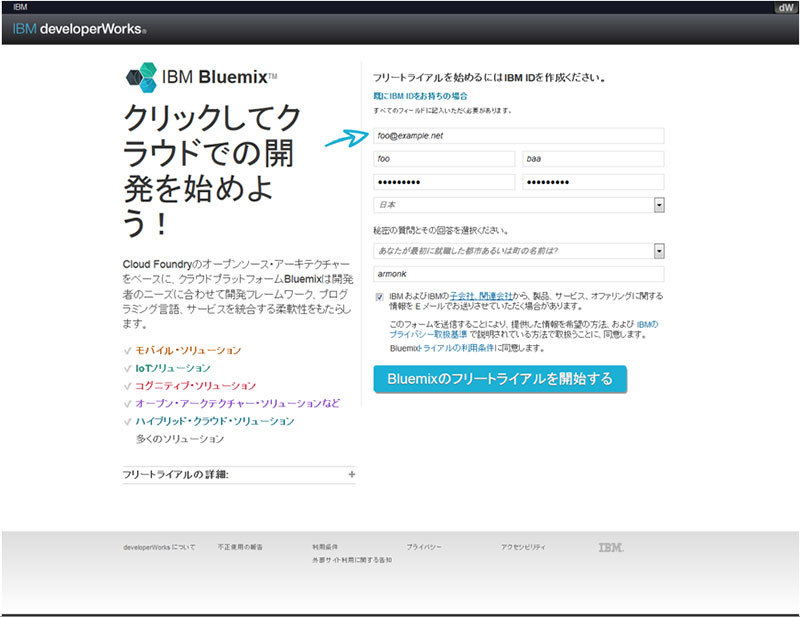Image resolution: width=800 pixels, height=617 pixels.
Task: Expand フリートライアルの詳細 section
Action: pos(239,475)
